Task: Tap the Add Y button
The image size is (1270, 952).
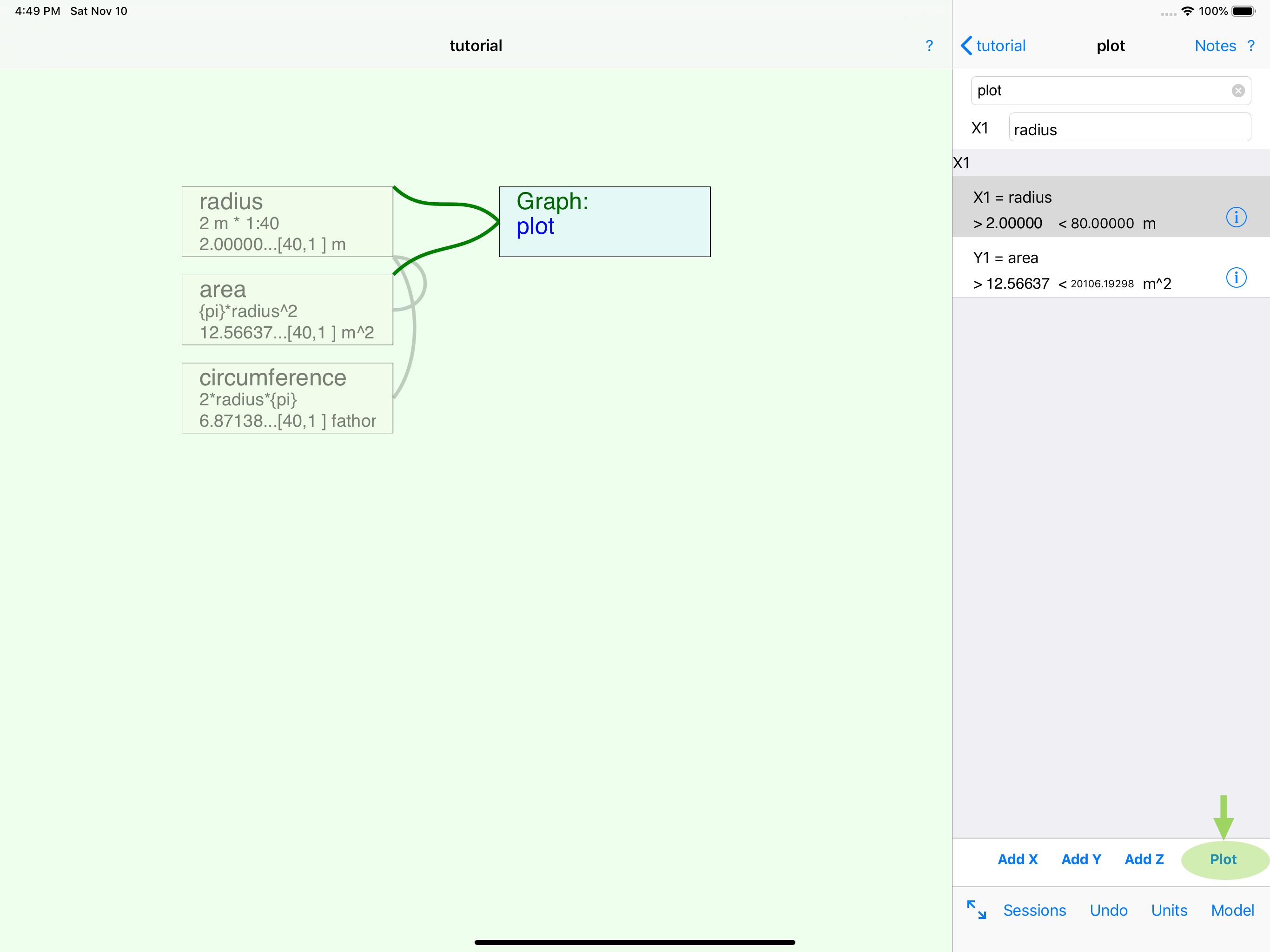Action: (1081, 859)
